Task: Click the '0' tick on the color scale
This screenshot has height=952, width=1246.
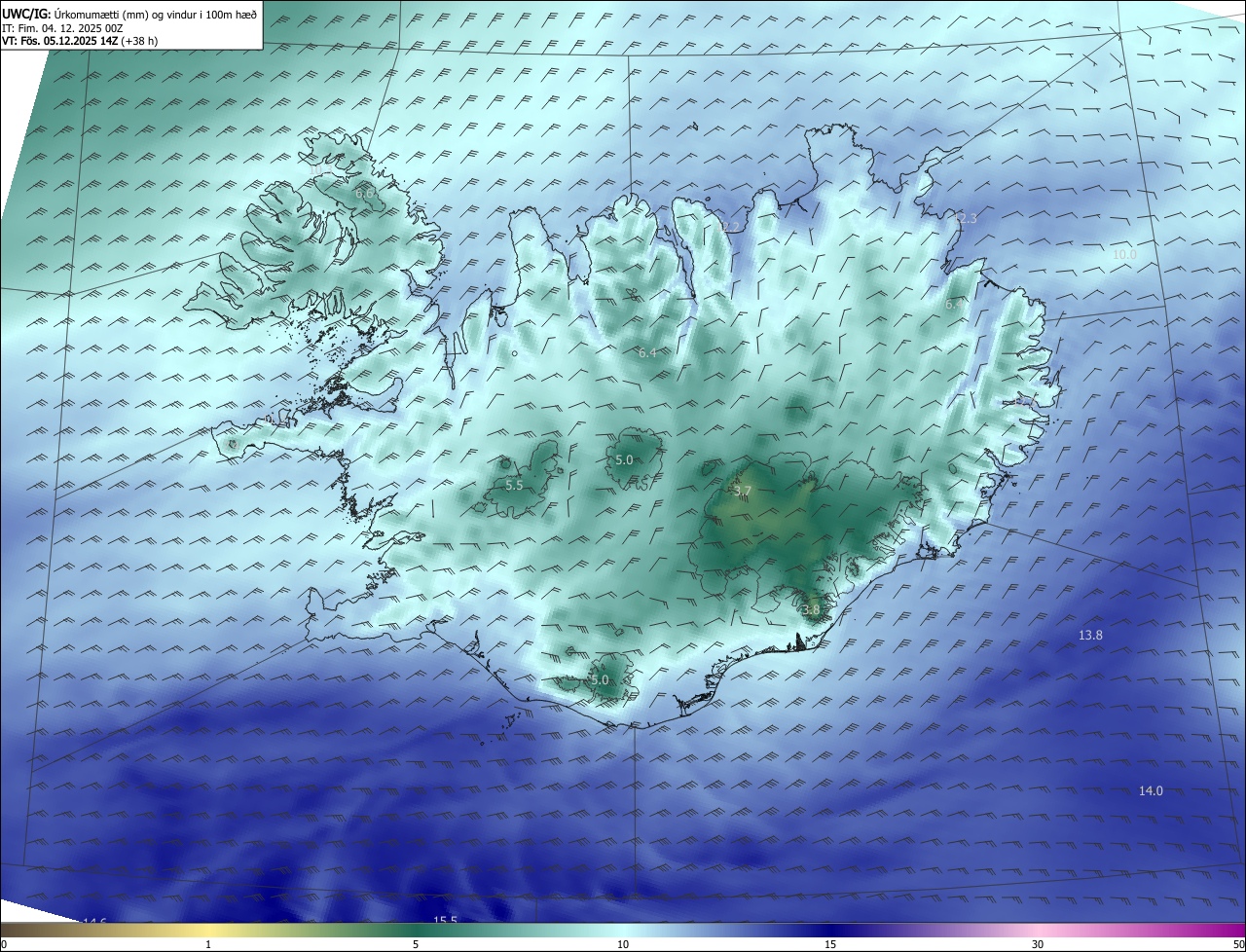Action: pyautogui.click(x=4, y=944)
